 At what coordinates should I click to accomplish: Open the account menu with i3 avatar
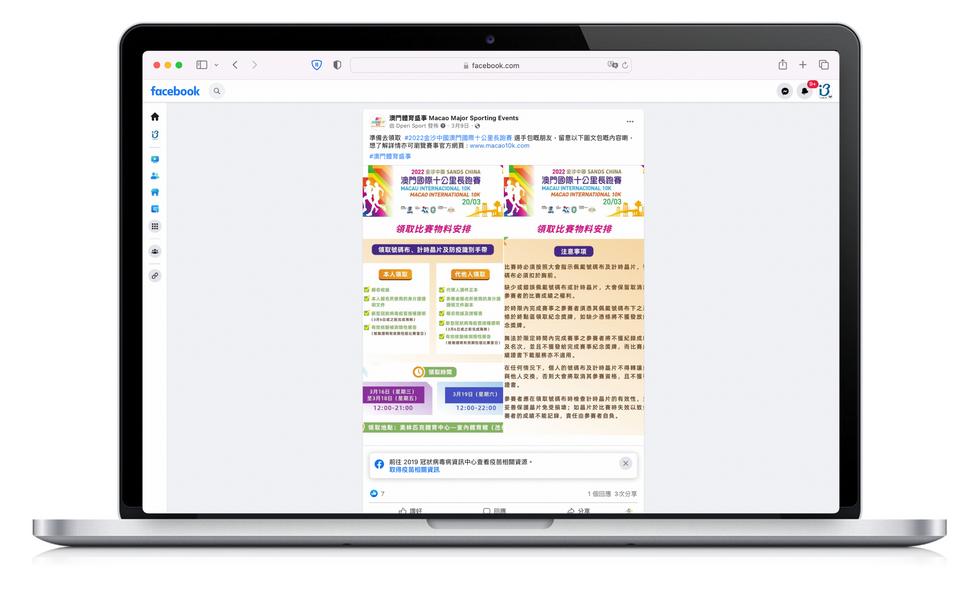coord(825,91)
